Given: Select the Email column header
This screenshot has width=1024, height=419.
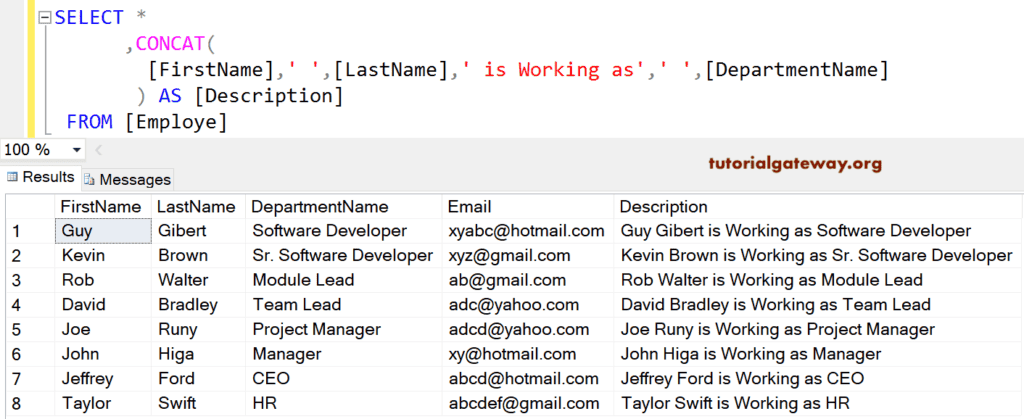Looking at the screenshot, I should coord(469,207).
